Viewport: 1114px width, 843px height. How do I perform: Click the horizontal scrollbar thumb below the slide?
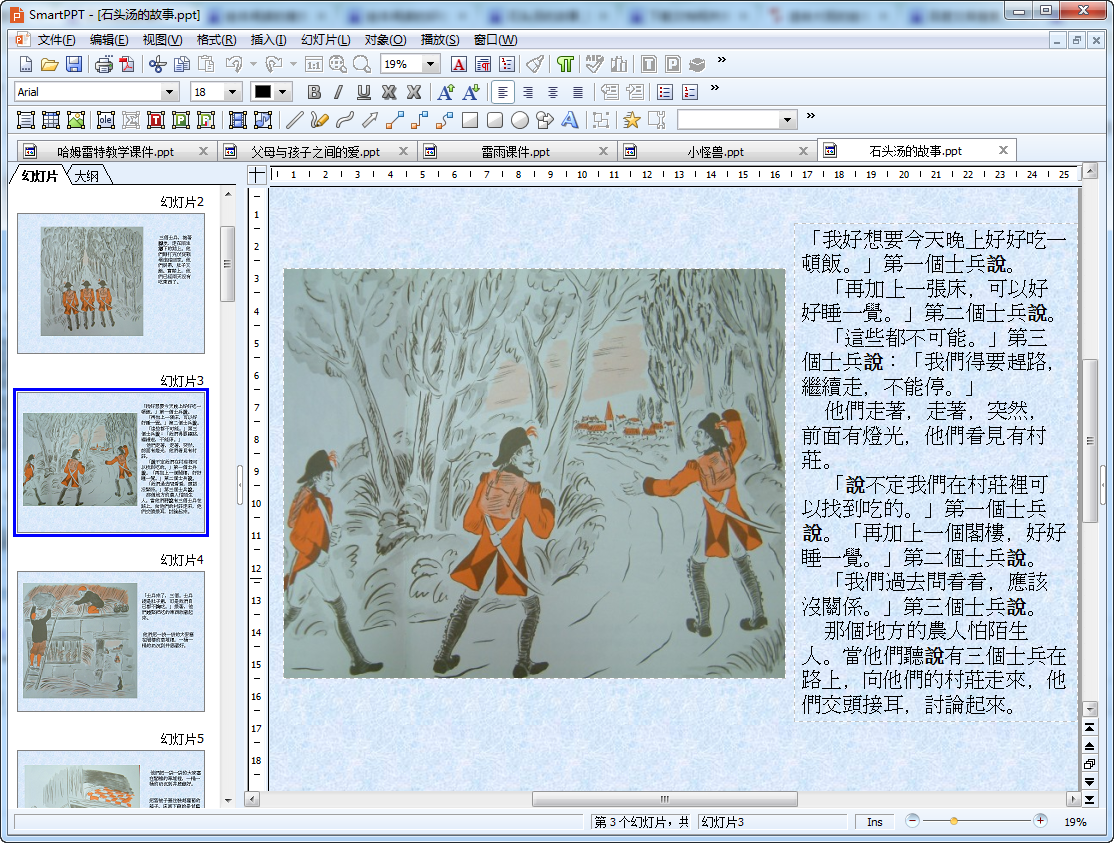click(x=664, y=799)
